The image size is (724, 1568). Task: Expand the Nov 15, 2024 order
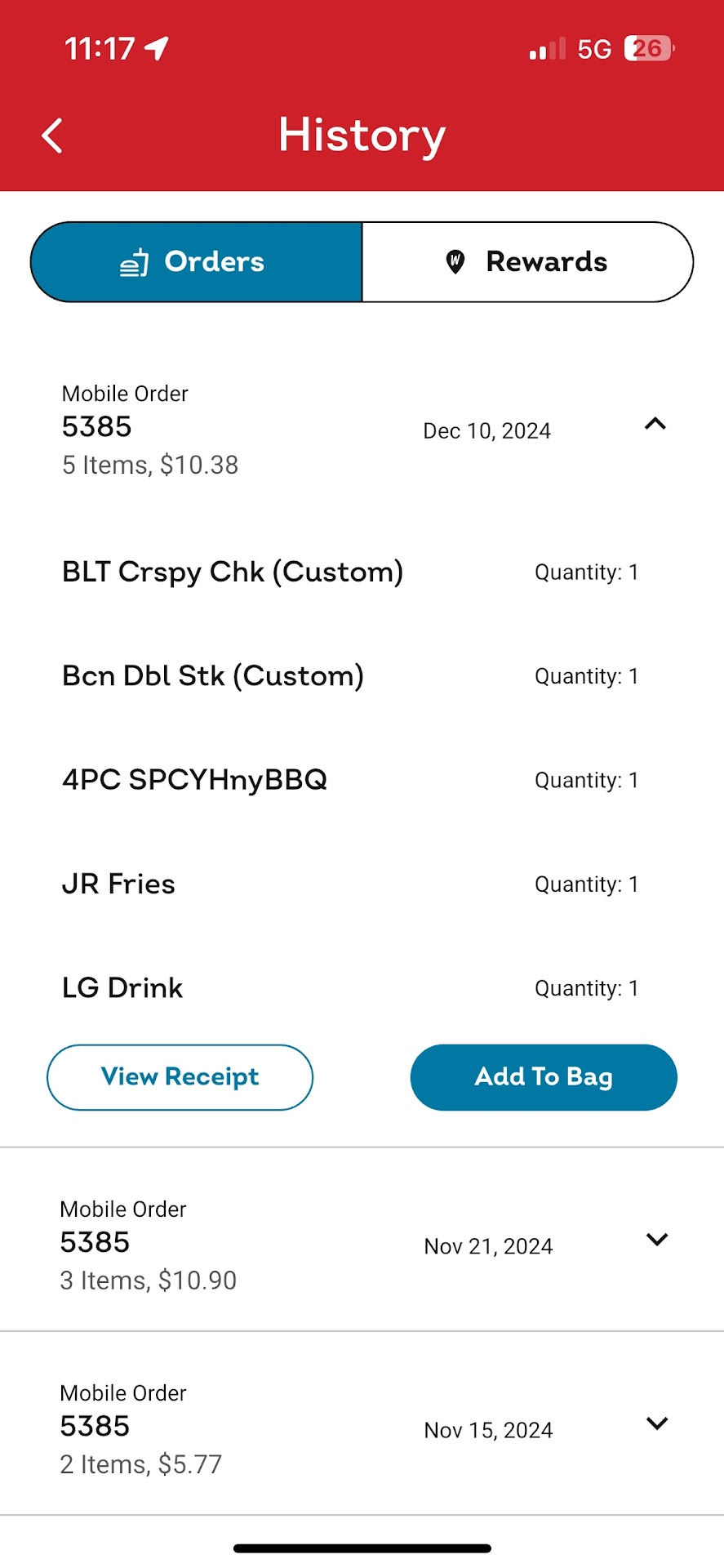pos(656,1423)
